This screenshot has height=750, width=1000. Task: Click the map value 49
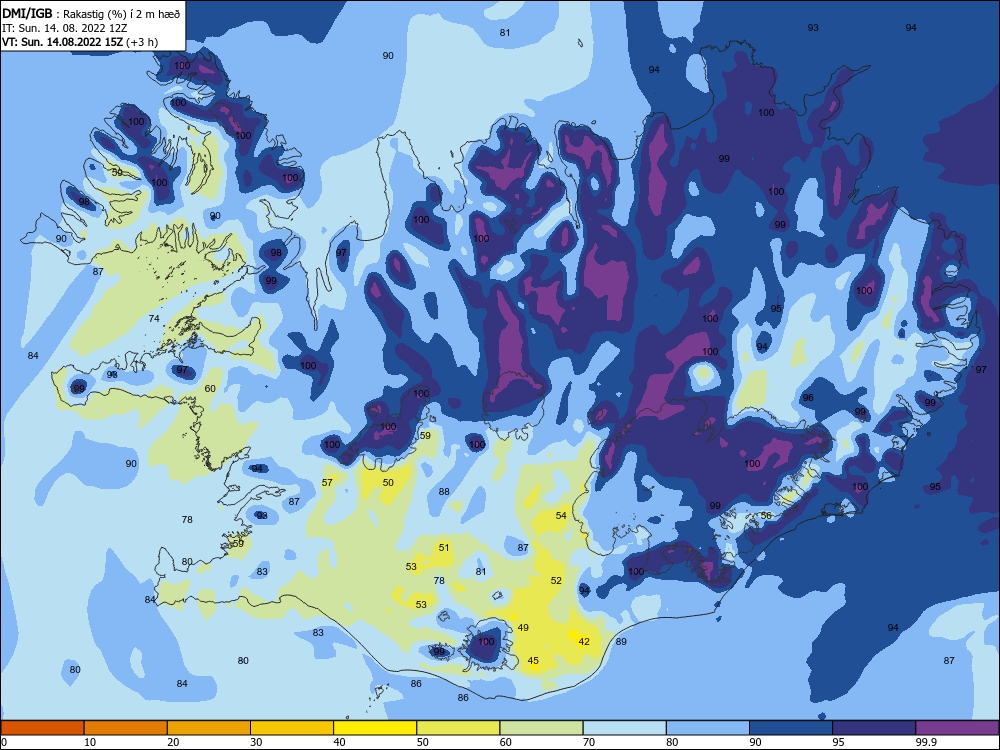point(523,628)
